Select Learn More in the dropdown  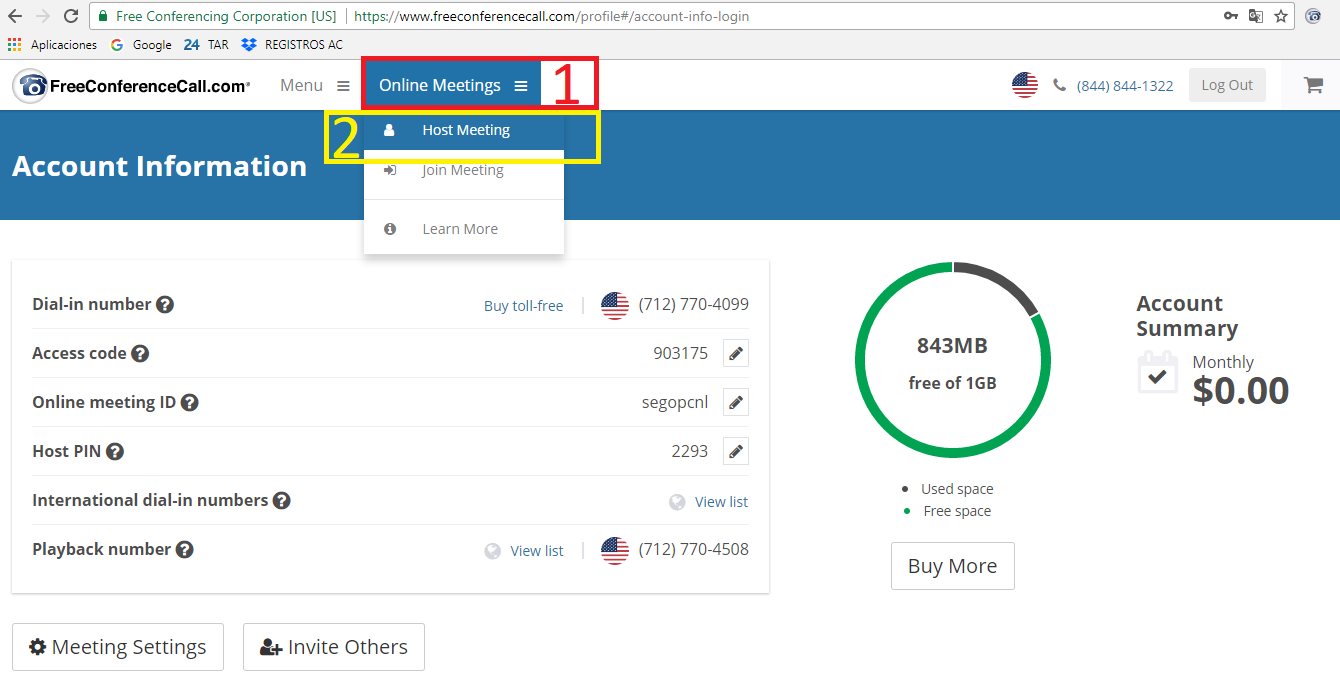point(459,229)
